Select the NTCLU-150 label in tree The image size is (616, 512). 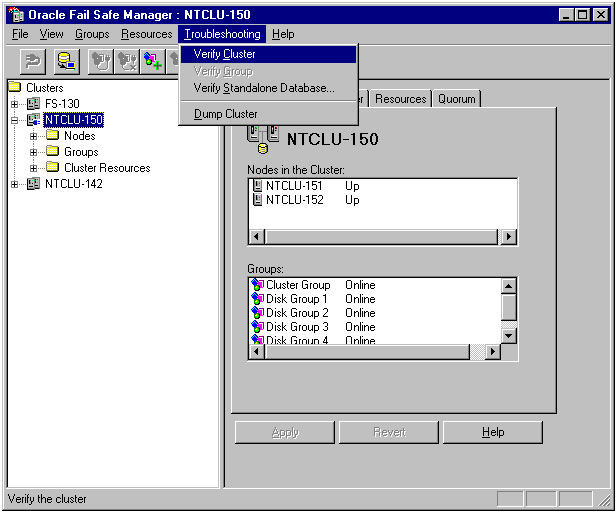pyautogui.click(x=73, y=119)
